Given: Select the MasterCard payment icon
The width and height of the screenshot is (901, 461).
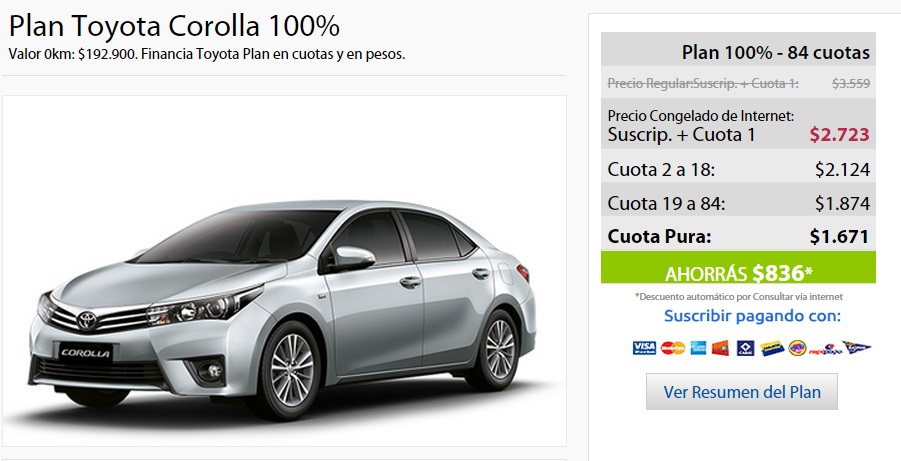Looking at the screenshot, I should [x=672, y=348].
